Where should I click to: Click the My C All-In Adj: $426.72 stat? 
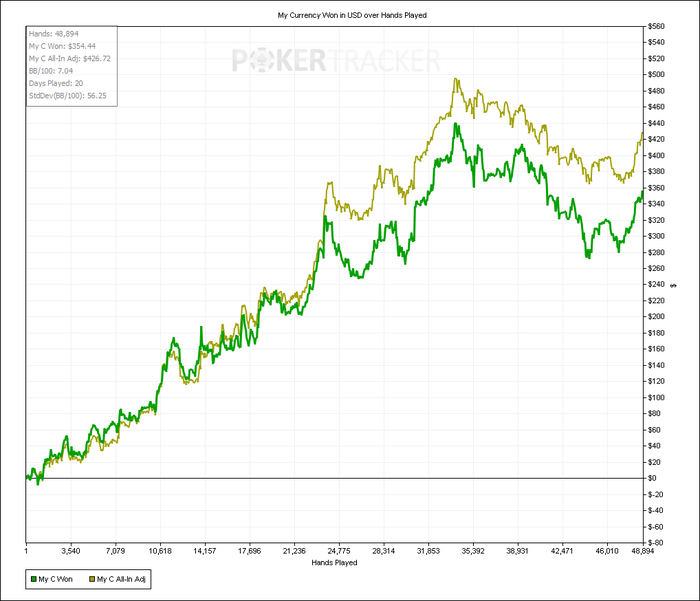70,58
